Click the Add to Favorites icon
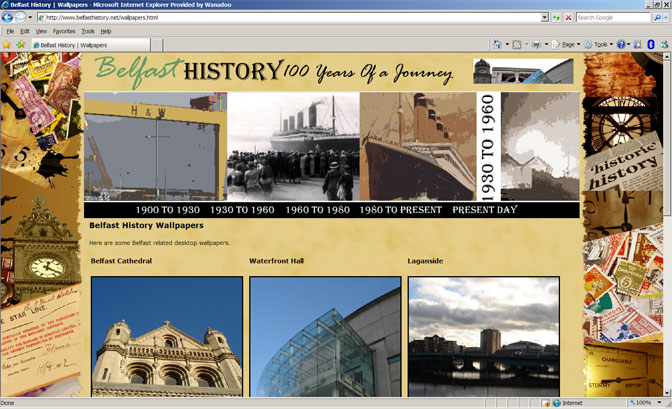 20,45
